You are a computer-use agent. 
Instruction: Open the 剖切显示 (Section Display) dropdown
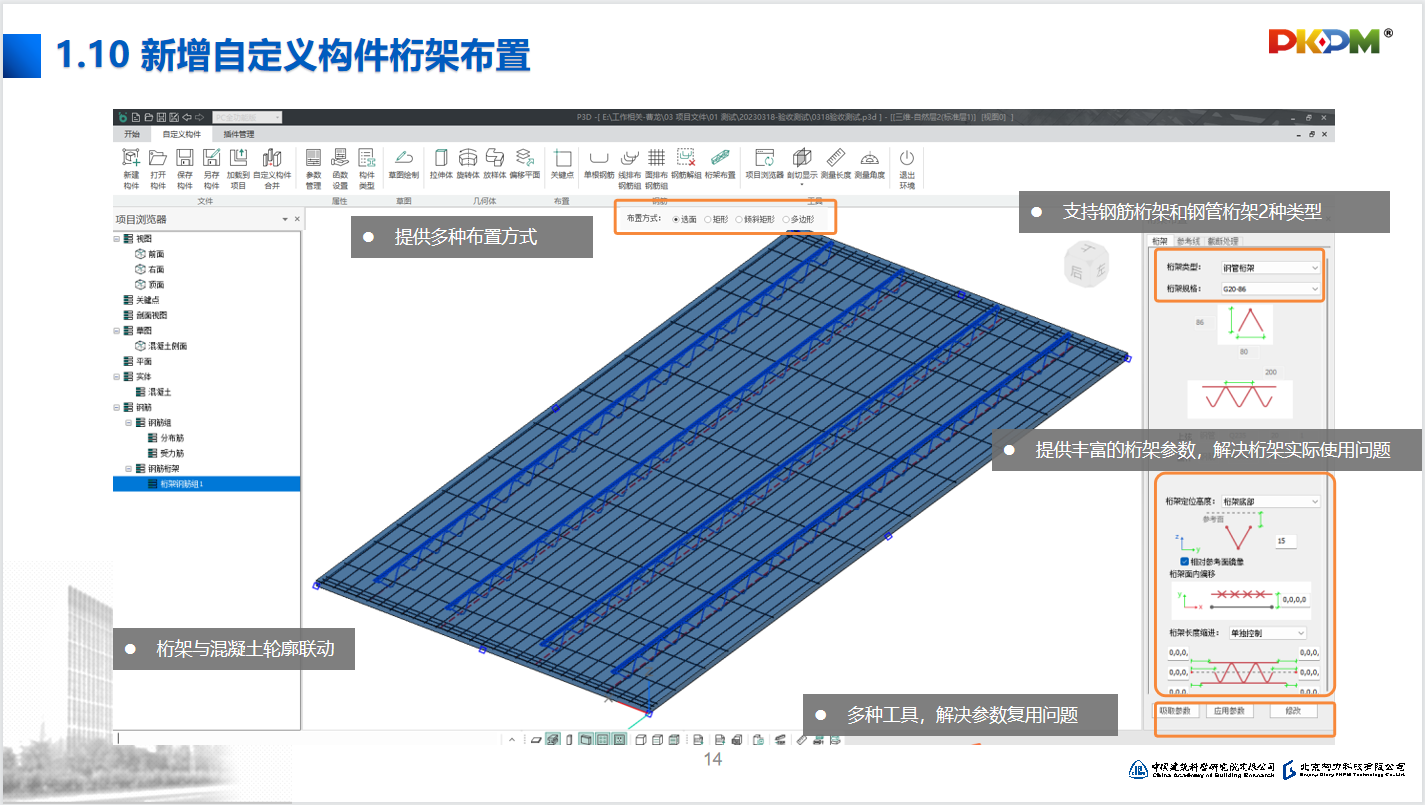coord(802,184)
